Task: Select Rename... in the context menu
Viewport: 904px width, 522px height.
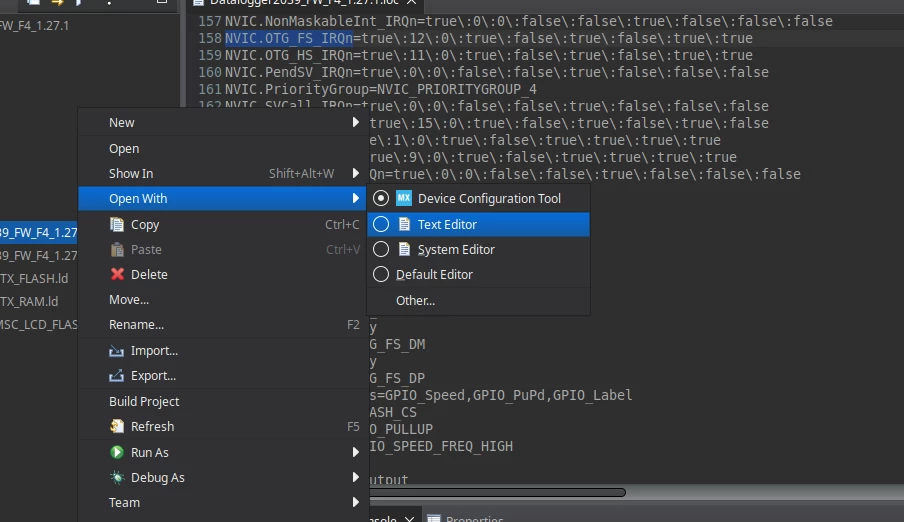Action: tap(136, 325)
